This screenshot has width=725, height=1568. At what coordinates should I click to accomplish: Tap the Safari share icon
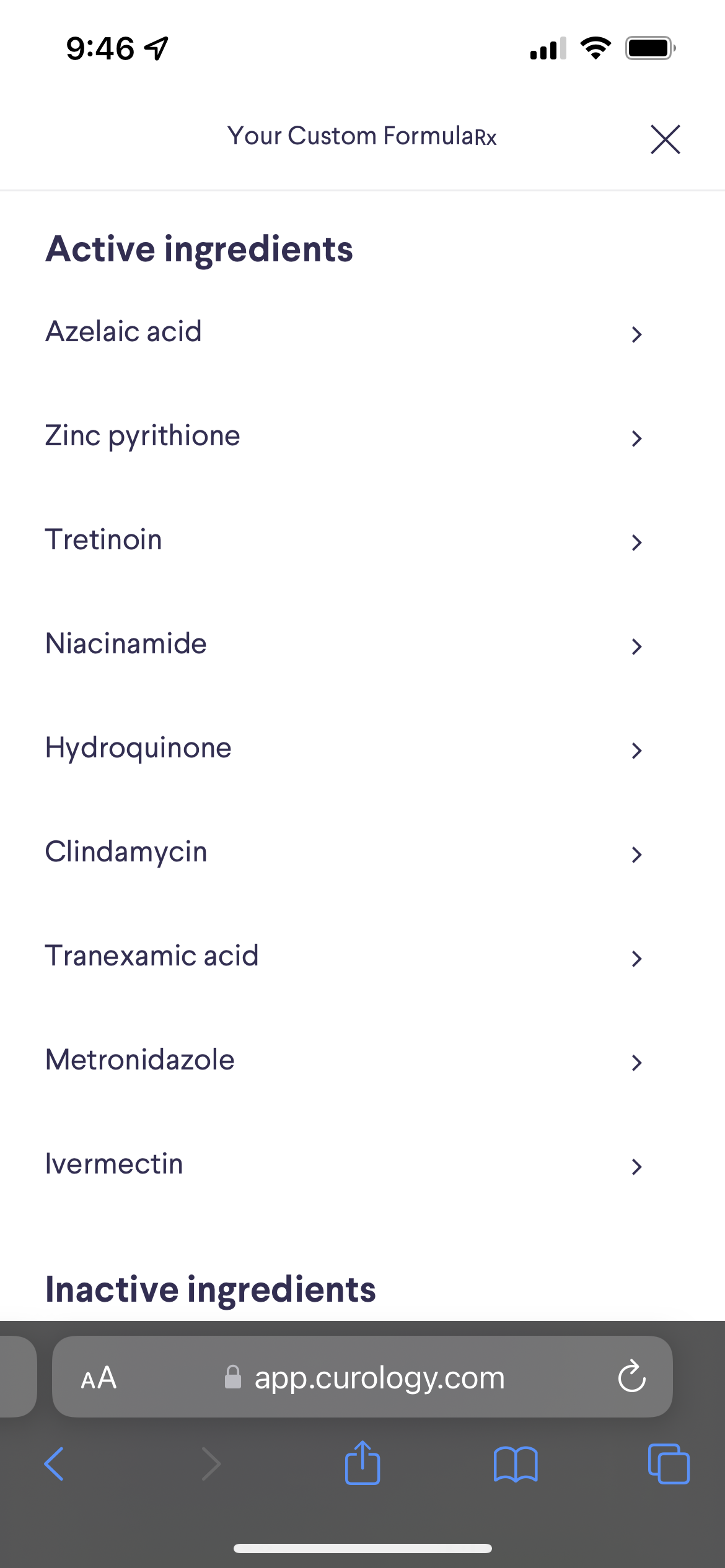(362, 1463)
